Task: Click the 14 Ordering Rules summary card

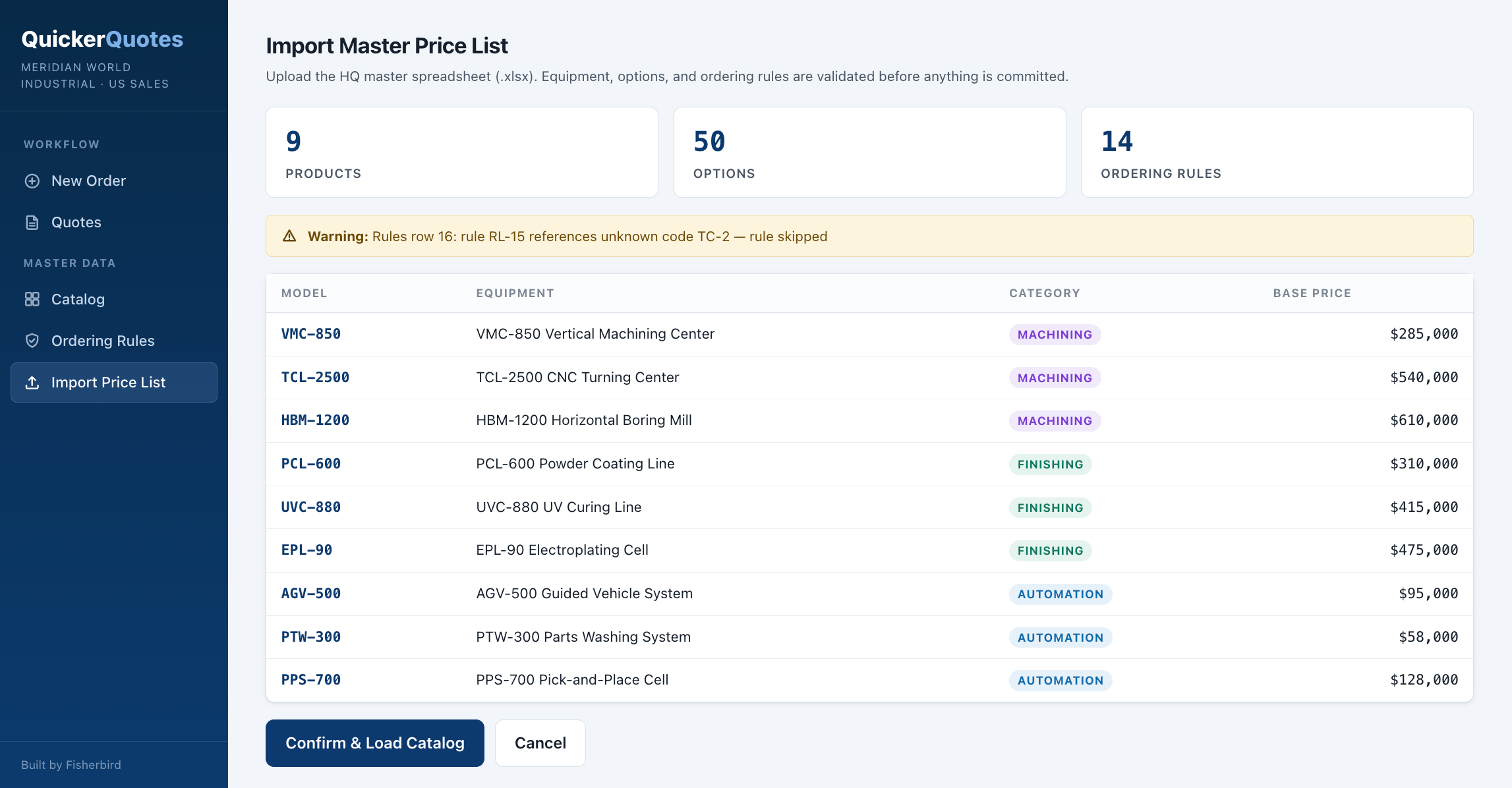Action: click(1277, 152)
